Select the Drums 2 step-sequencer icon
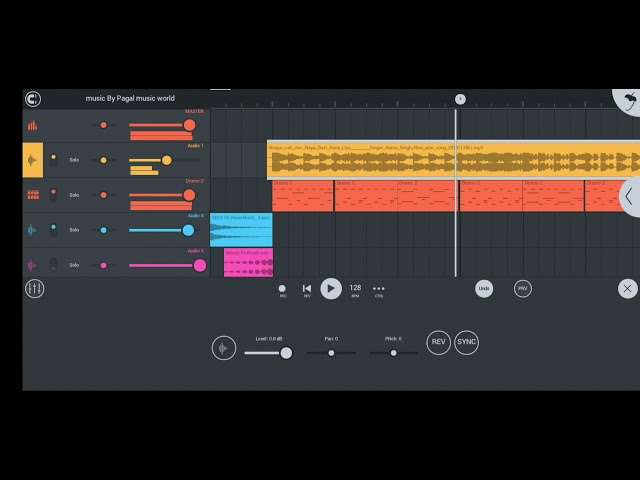The image size is (640, 480). tap(33, 195)
